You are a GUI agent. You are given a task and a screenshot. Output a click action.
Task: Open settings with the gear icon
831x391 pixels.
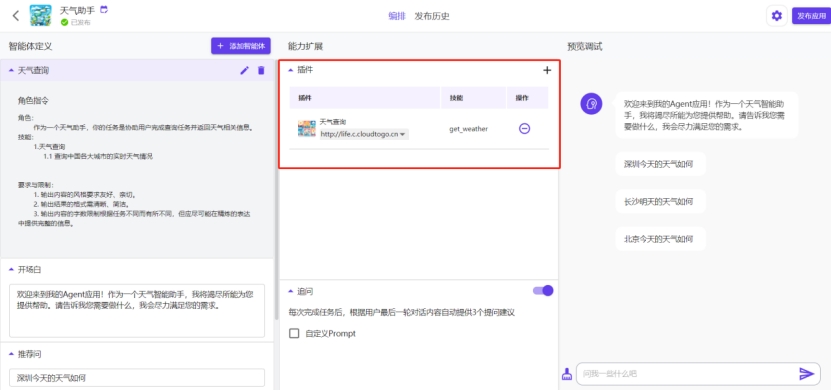click(776, 16)
